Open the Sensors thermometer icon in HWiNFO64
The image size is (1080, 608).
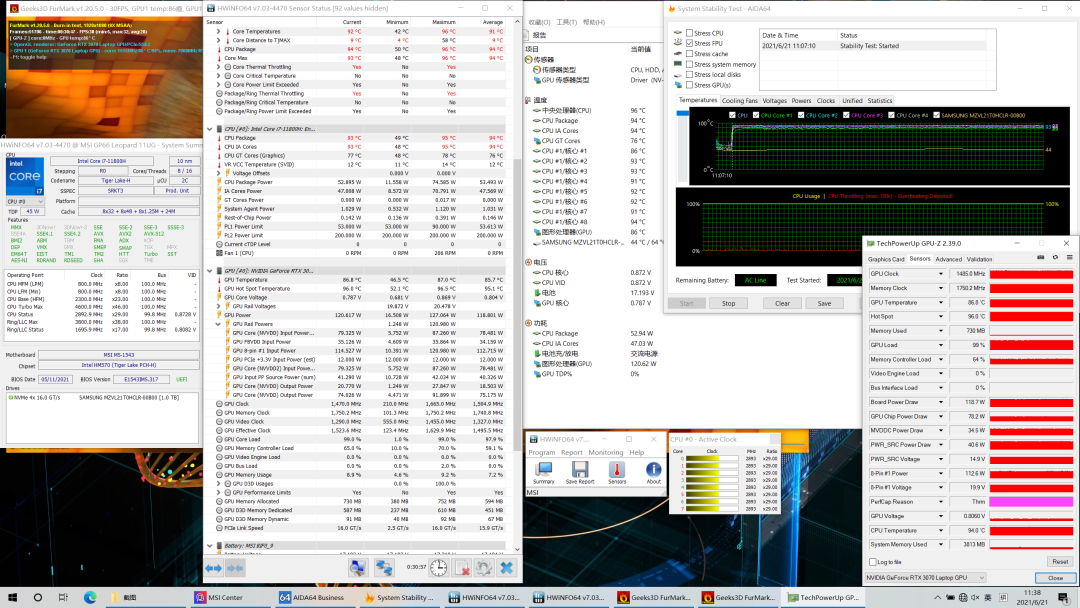(617, 469)
